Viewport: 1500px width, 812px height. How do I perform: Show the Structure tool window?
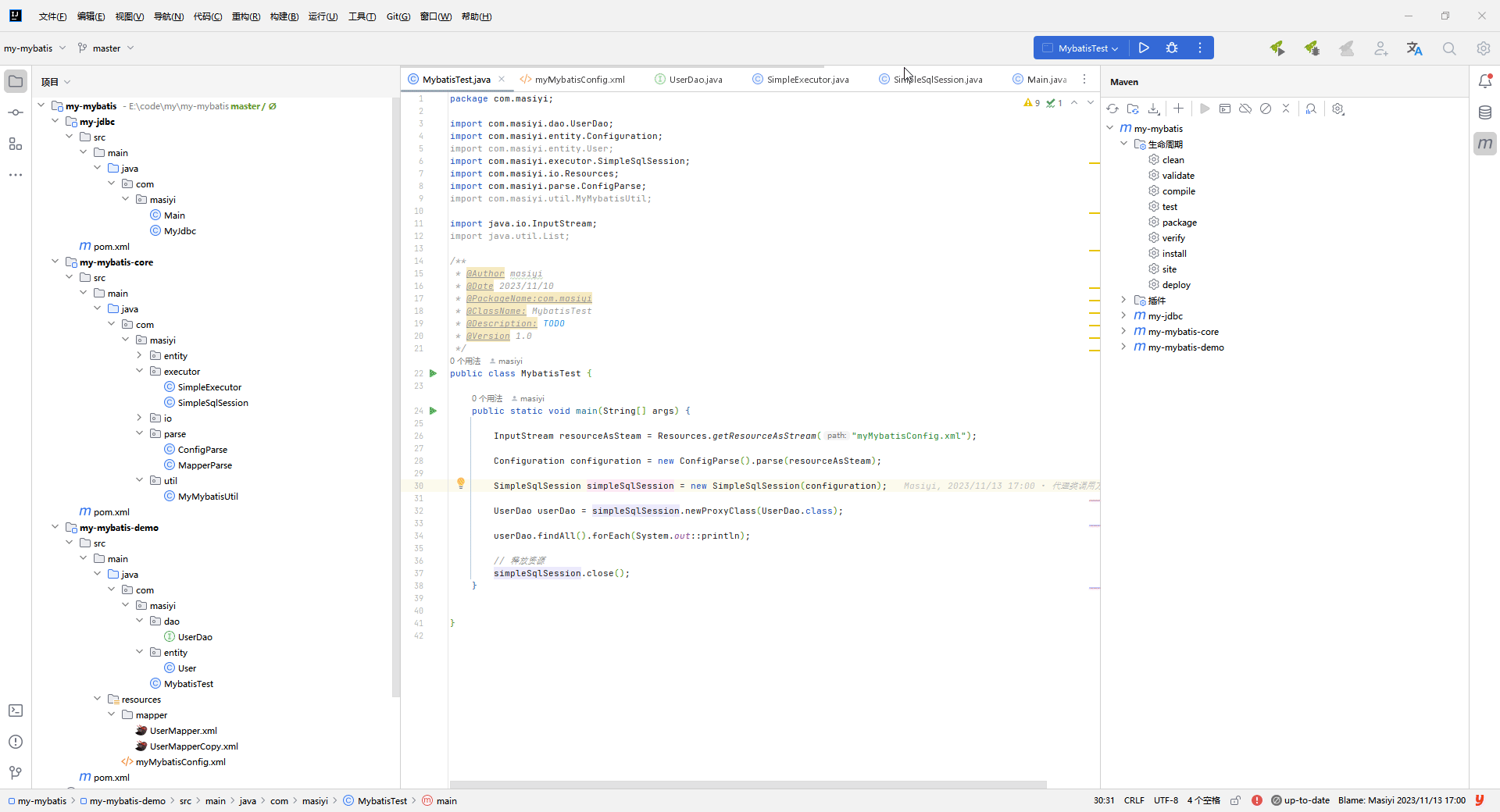[x=16, y=144]
